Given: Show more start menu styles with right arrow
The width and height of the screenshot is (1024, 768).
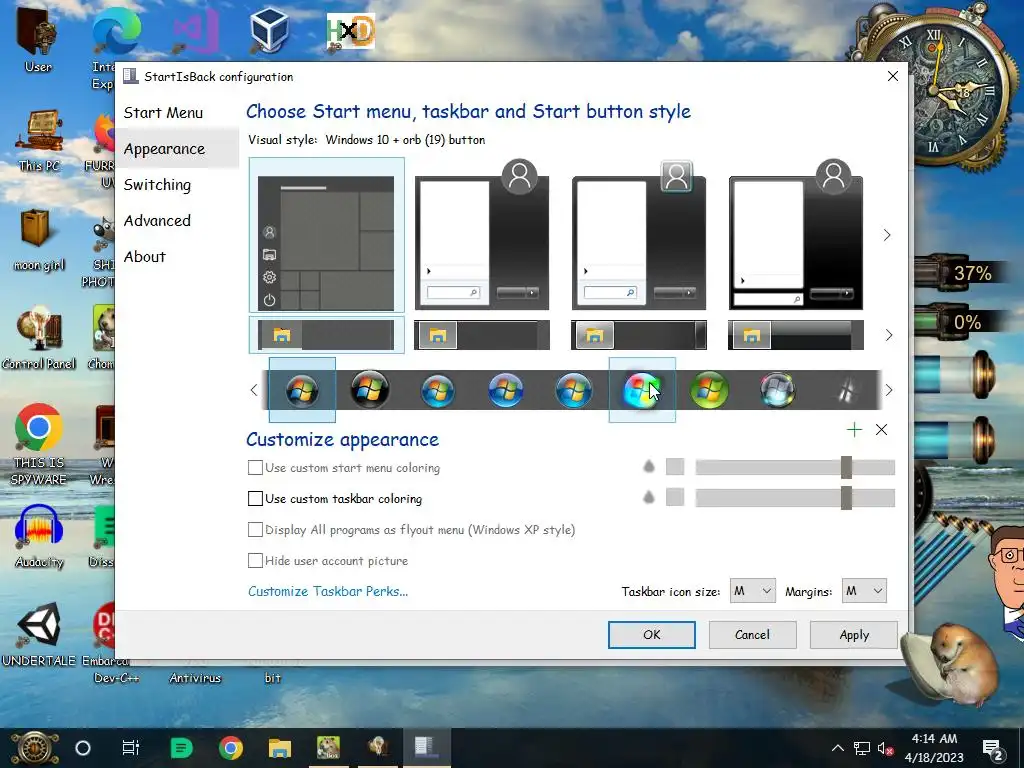Looking at the screenshot, I should point(887,235).
